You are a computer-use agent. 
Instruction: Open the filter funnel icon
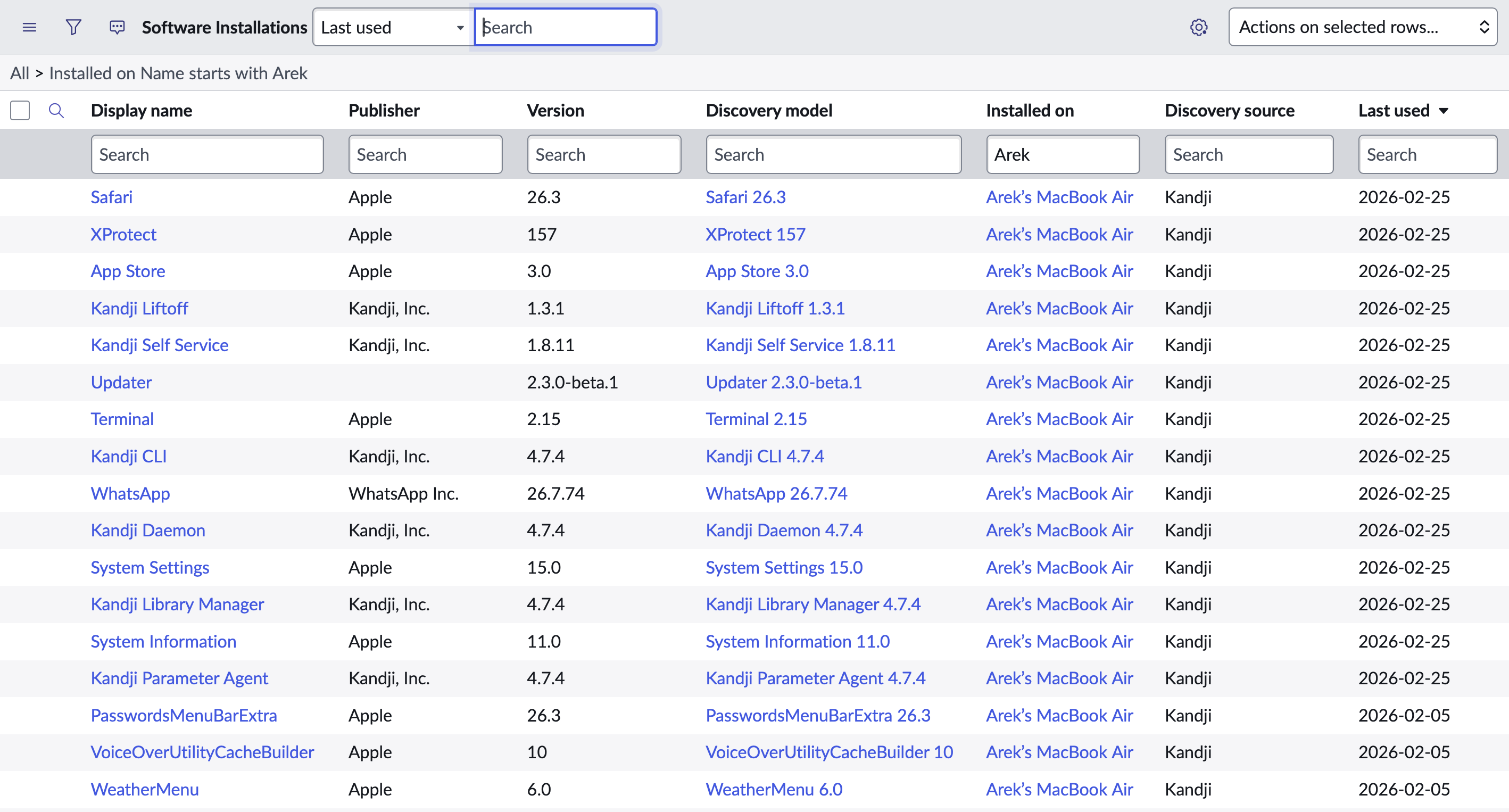coord(73,28)
